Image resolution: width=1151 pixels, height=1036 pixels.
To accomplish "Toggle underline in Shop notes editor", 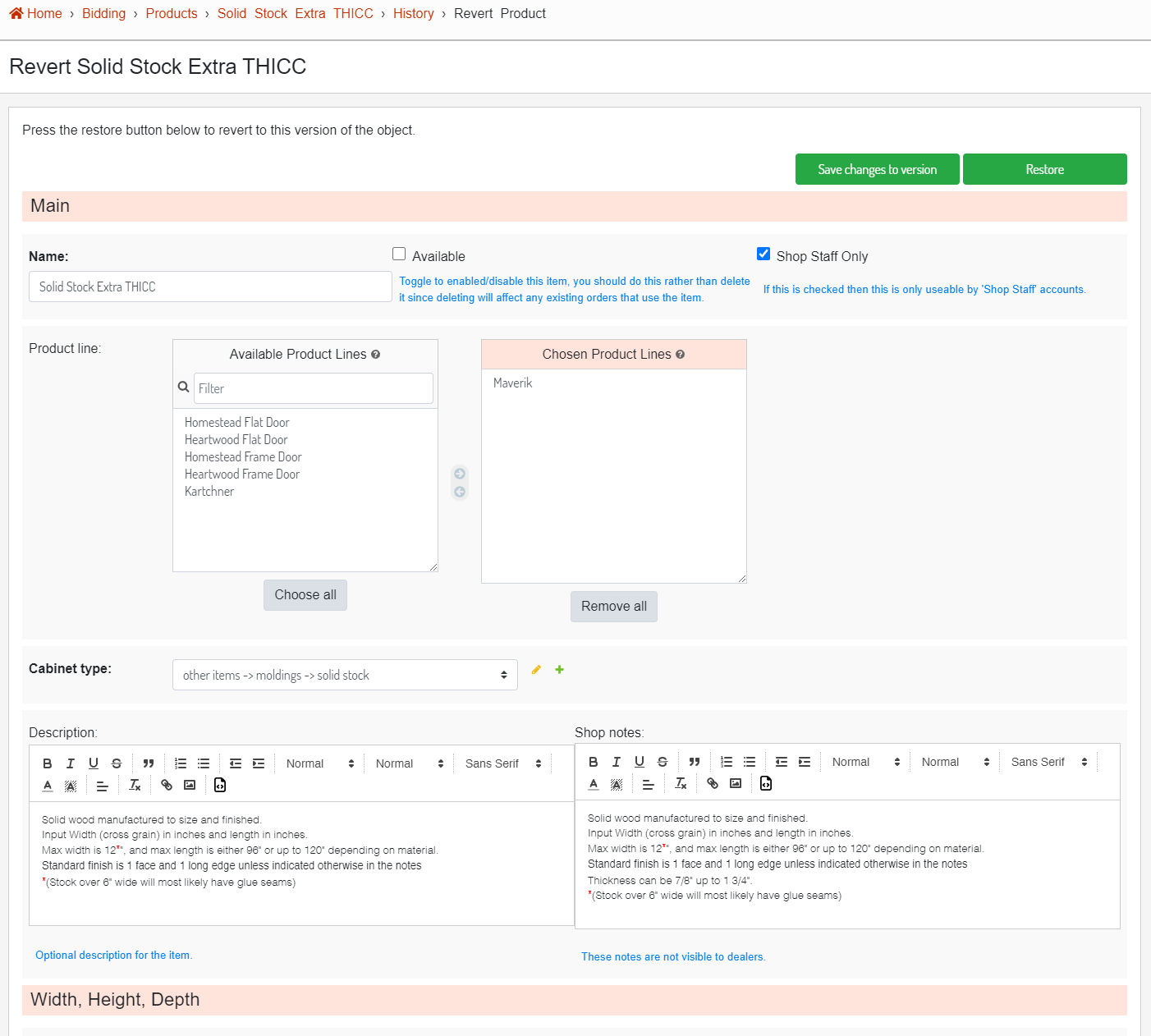I will pos(640,762).
